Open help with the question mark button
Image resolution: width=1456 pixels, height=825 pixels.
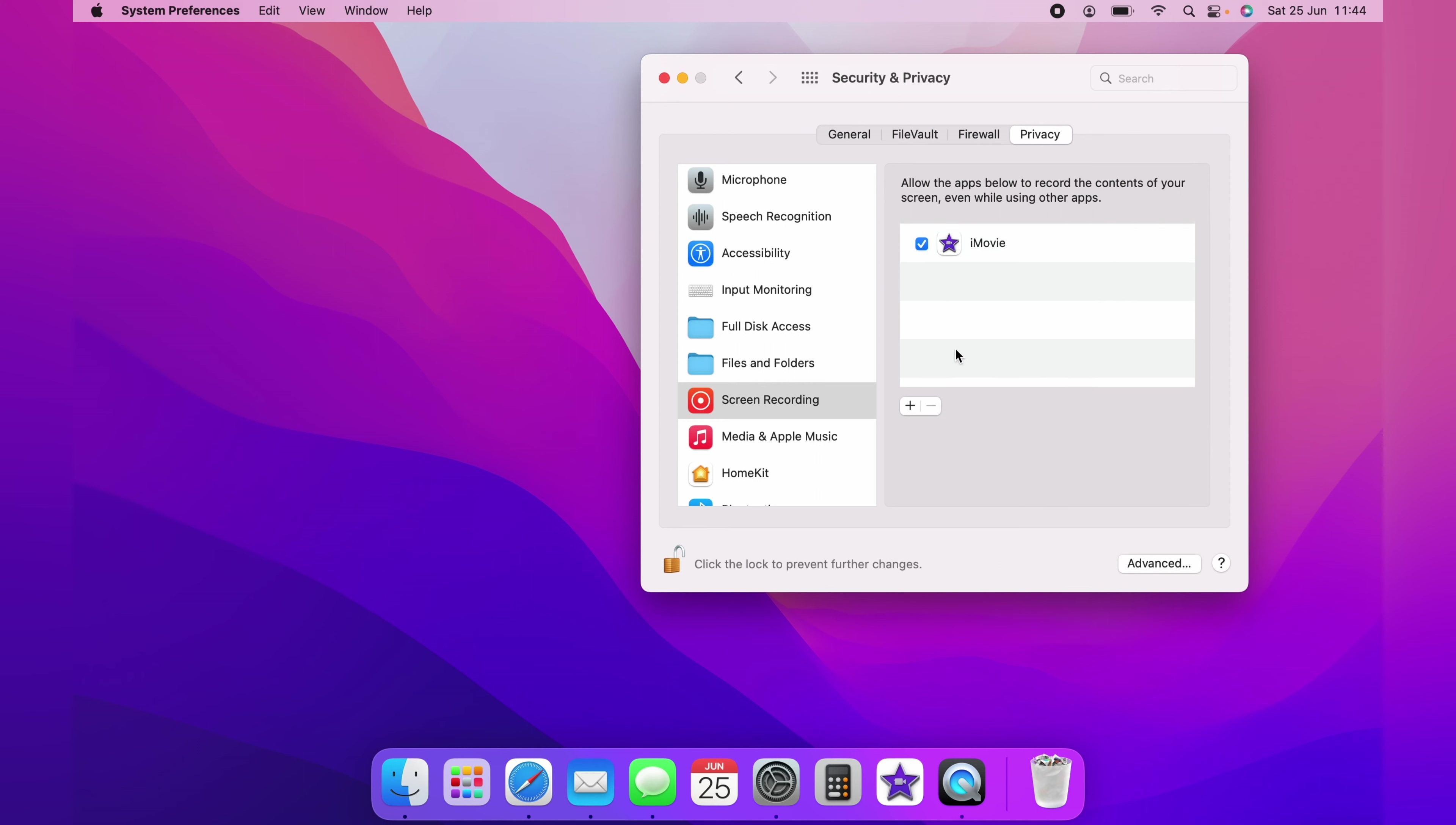pyautogui.click(x=1221, y=563)
